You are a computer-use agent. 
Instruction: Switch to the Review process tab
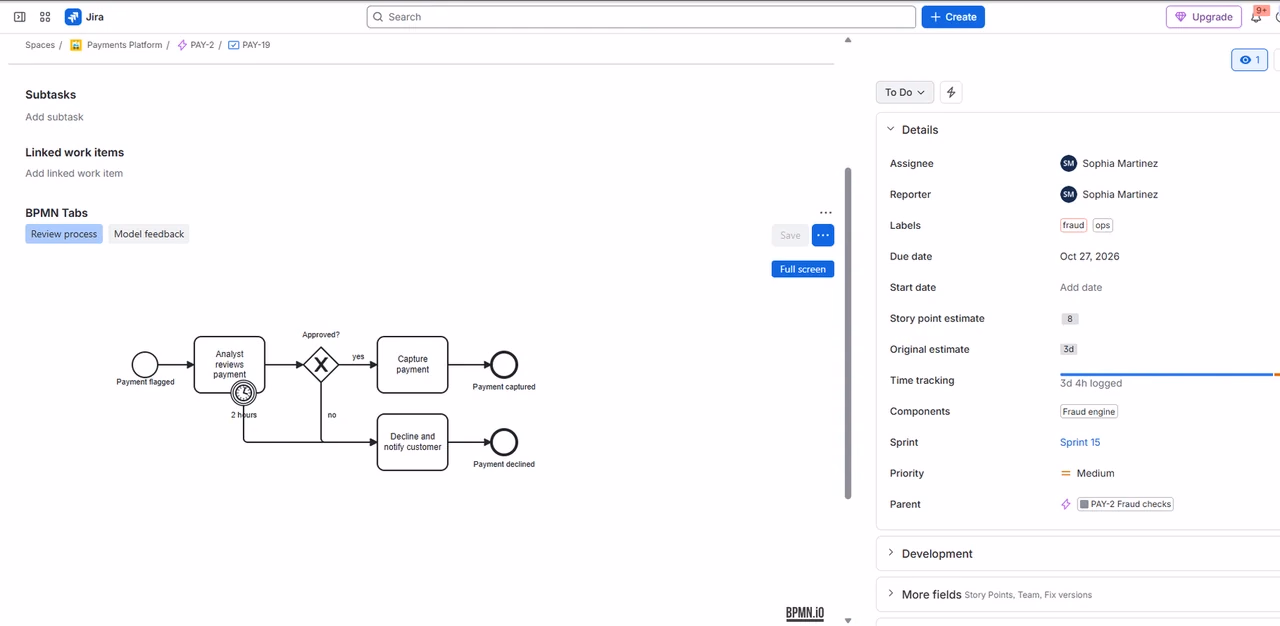(x=64, y=234)
